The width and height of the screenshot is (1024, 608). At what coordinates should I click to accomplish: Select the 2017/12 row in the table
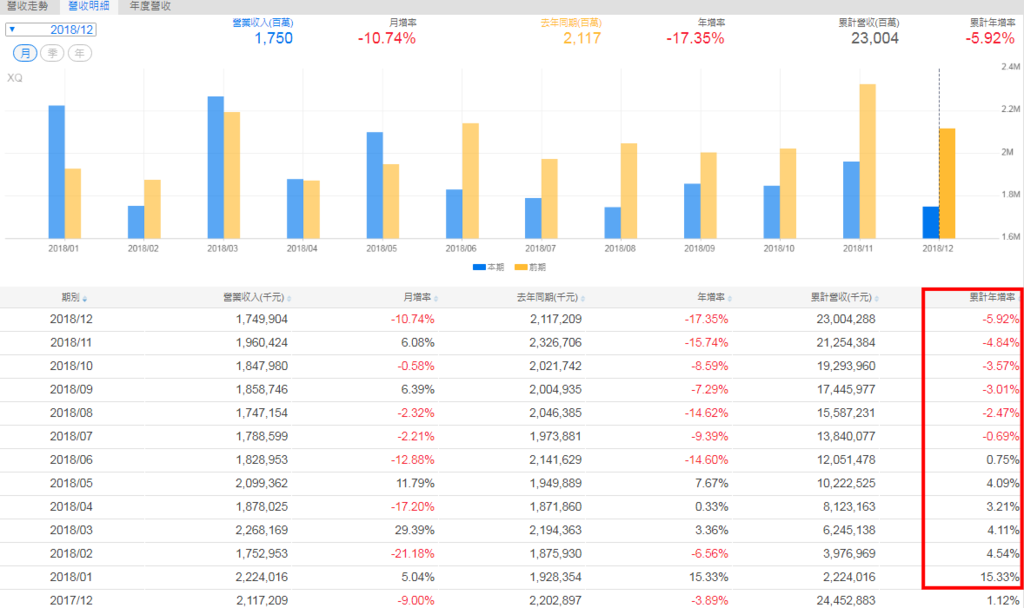[x=512, y=600]
